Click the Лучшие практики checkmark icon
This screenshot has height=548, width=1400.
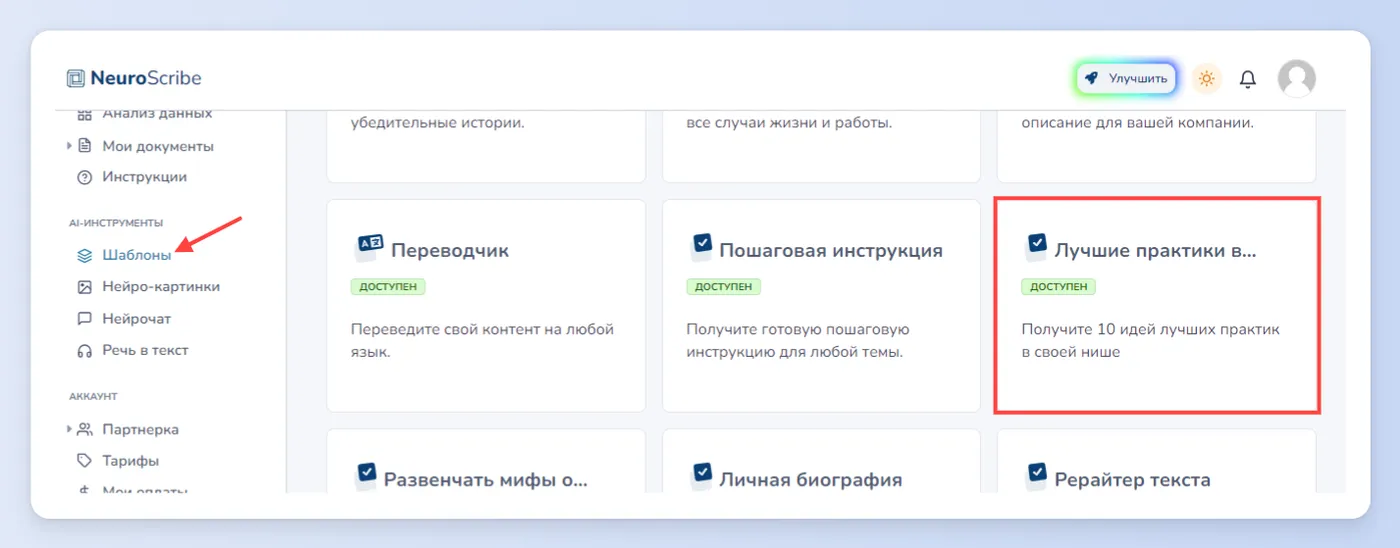tap(1037, 245)
